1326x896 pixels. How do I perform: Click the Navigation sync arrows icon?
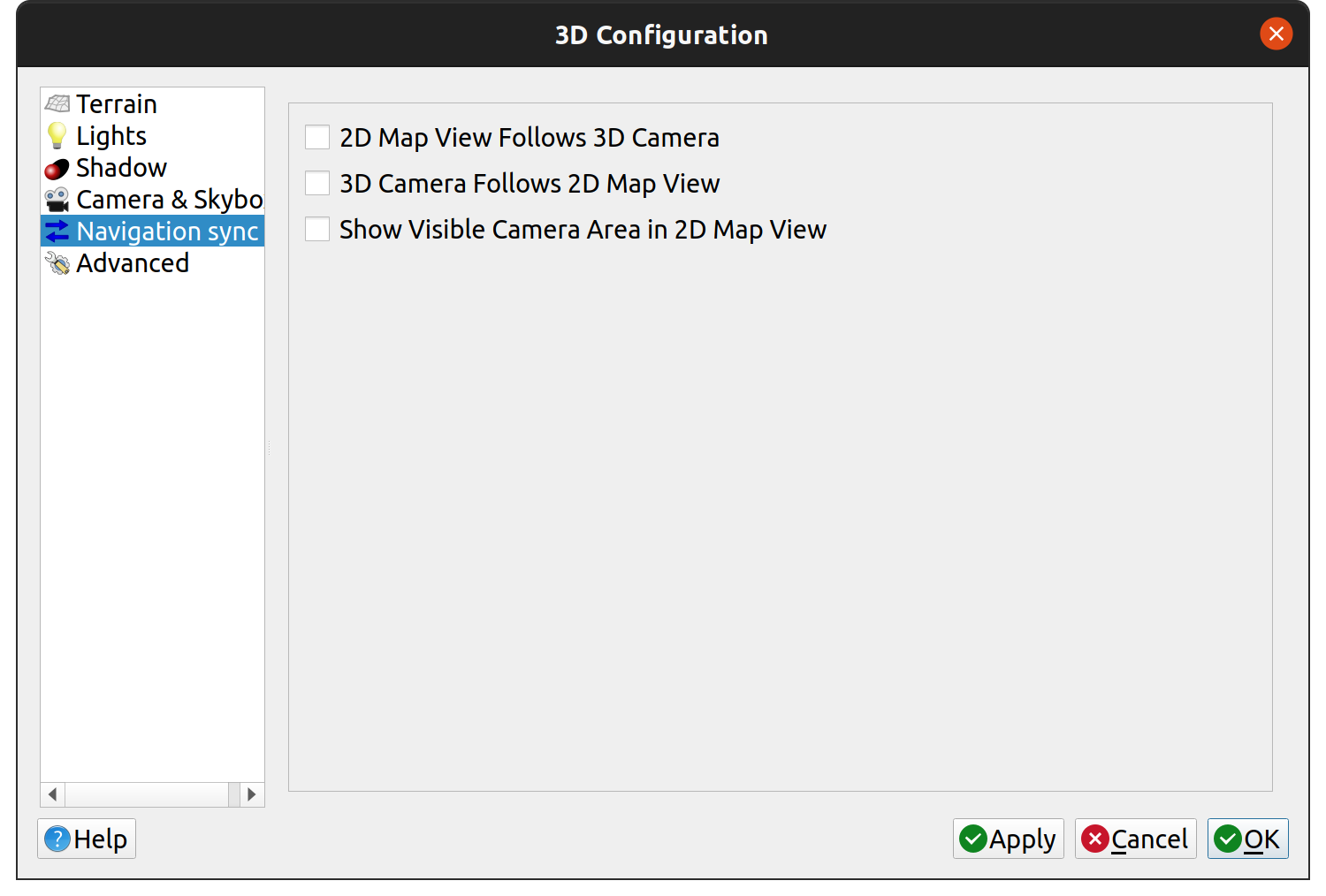[57, 232]
